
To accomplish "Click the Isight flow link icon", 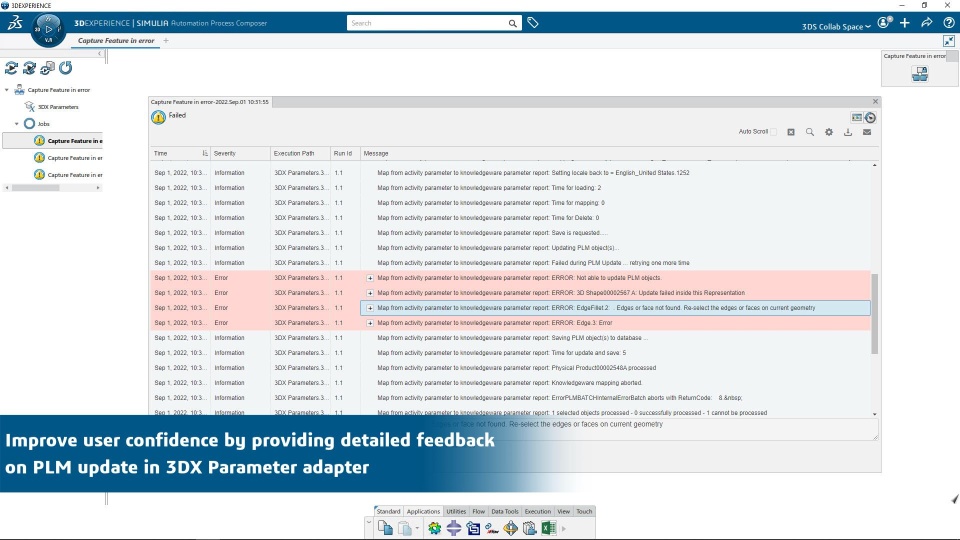I will 492,528.
